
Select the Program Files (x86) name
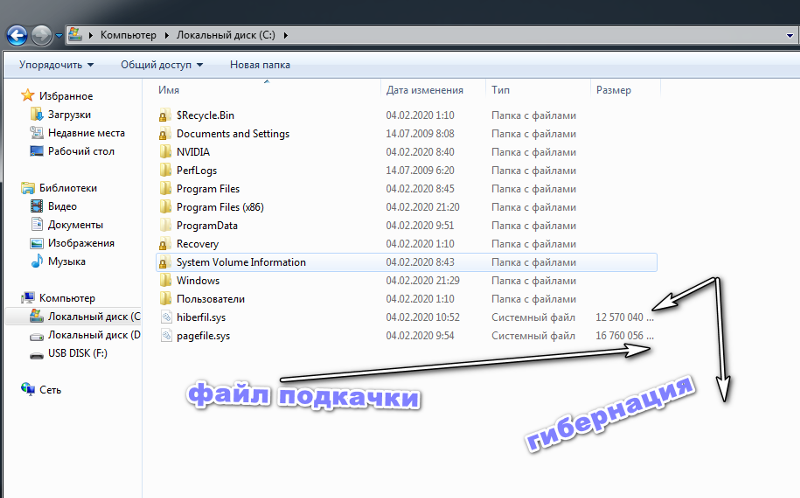(x=220, y=207)
